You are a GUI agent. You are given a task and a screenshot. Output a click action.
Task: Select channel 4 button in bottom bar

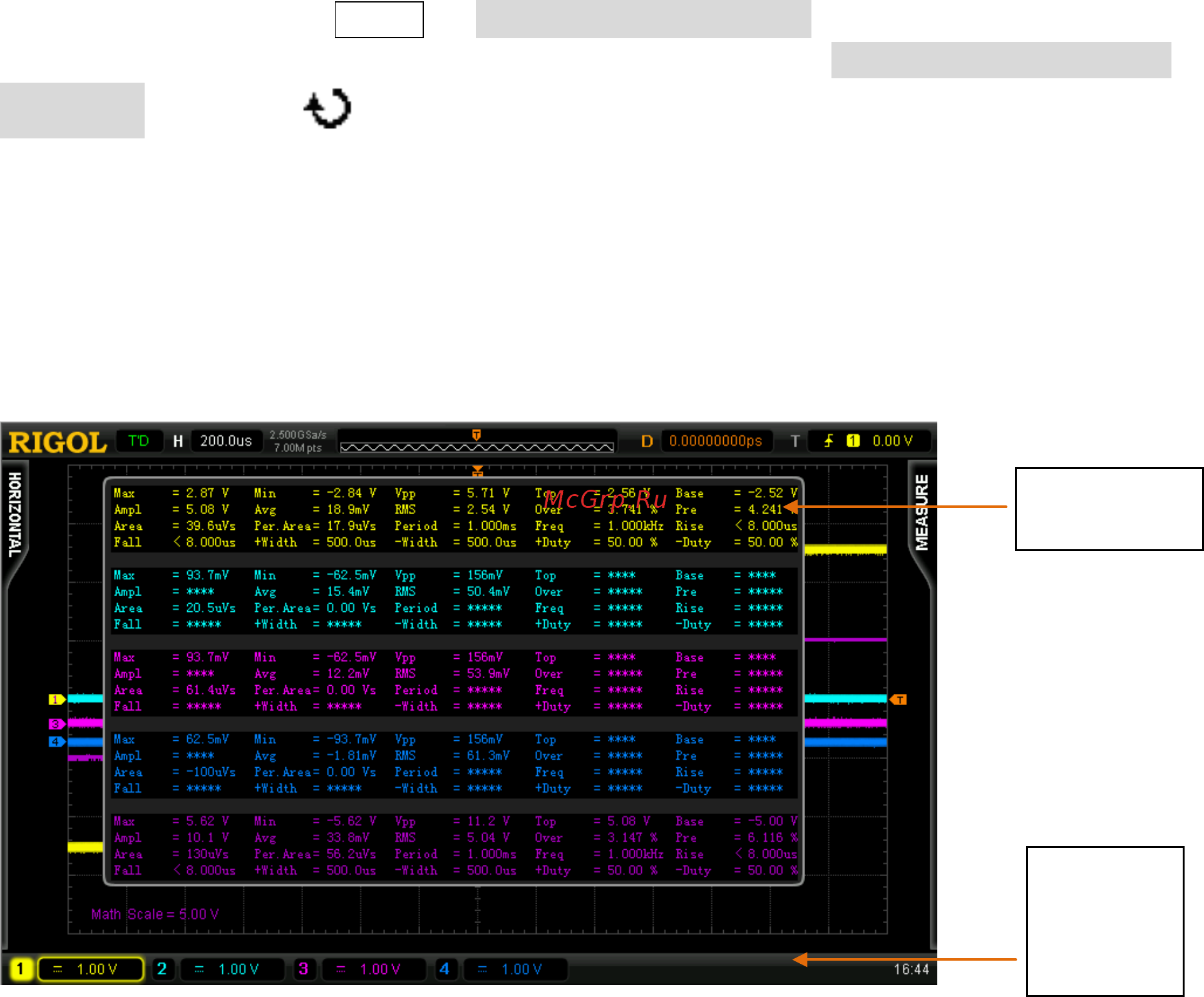[445, 969]
